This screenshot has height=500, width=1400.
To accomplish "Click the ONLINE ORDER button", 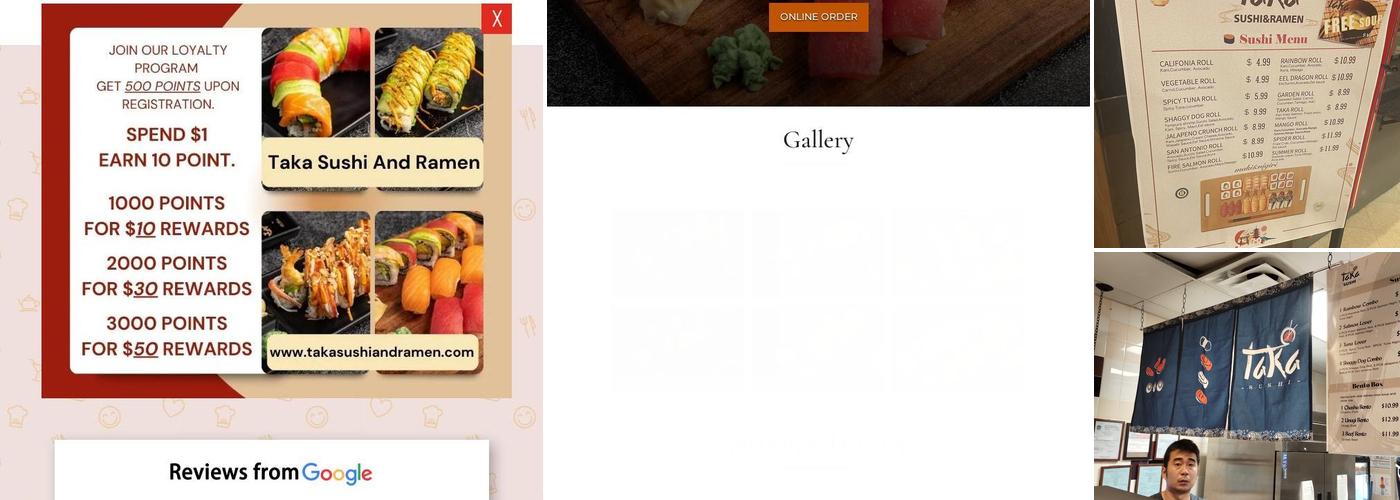I will click(x=818, y=17).
